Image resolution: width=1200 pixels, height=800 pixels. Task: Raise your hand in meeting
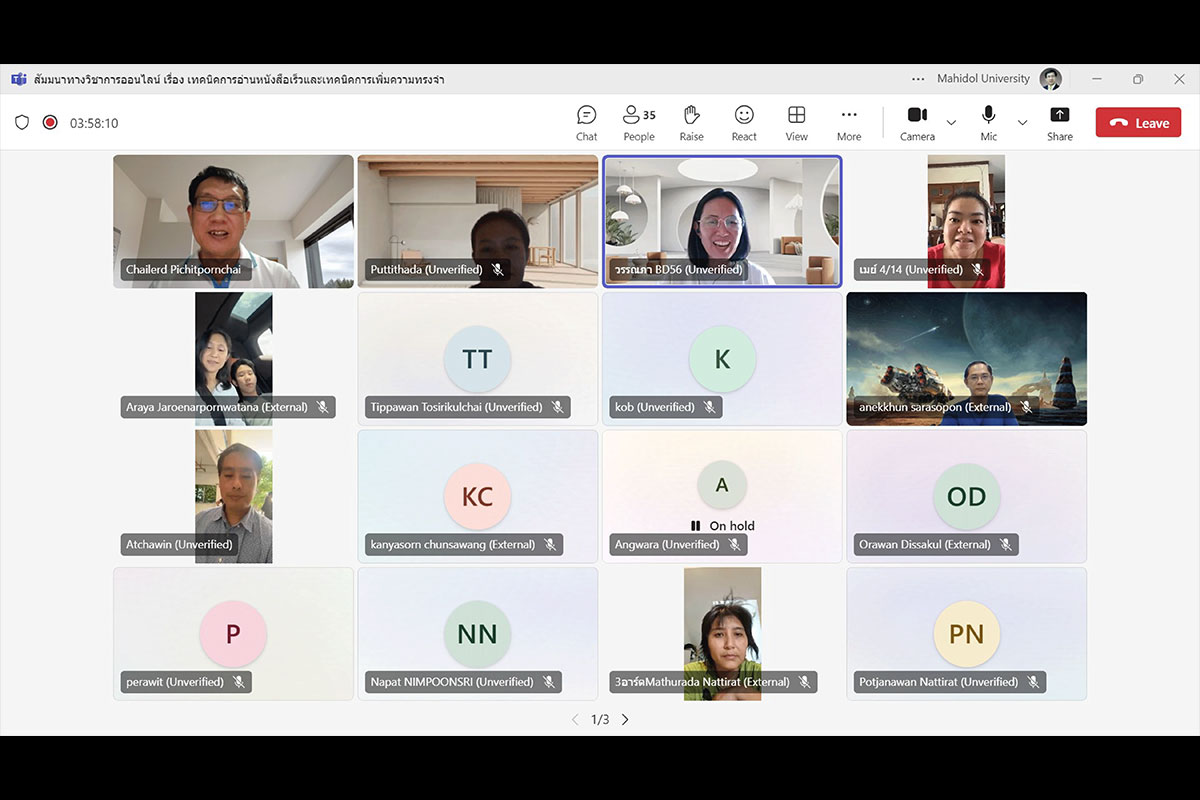691,123
